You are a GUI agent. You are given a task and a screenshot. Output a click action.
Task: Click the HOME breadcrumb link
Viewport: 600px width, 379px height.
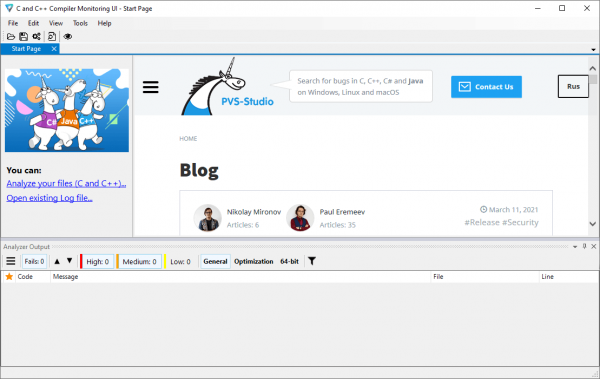[x=188, y=139]
